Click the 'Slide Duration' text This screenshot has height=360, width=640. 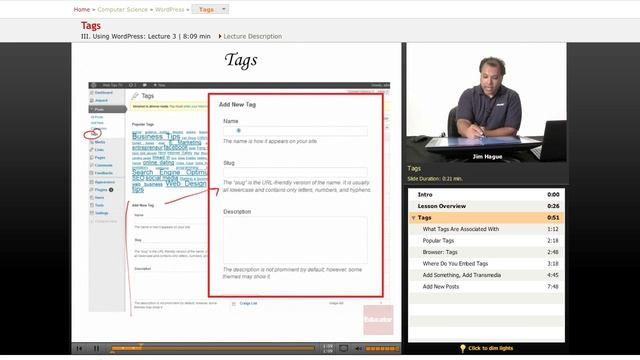click(x=435, y=179)
